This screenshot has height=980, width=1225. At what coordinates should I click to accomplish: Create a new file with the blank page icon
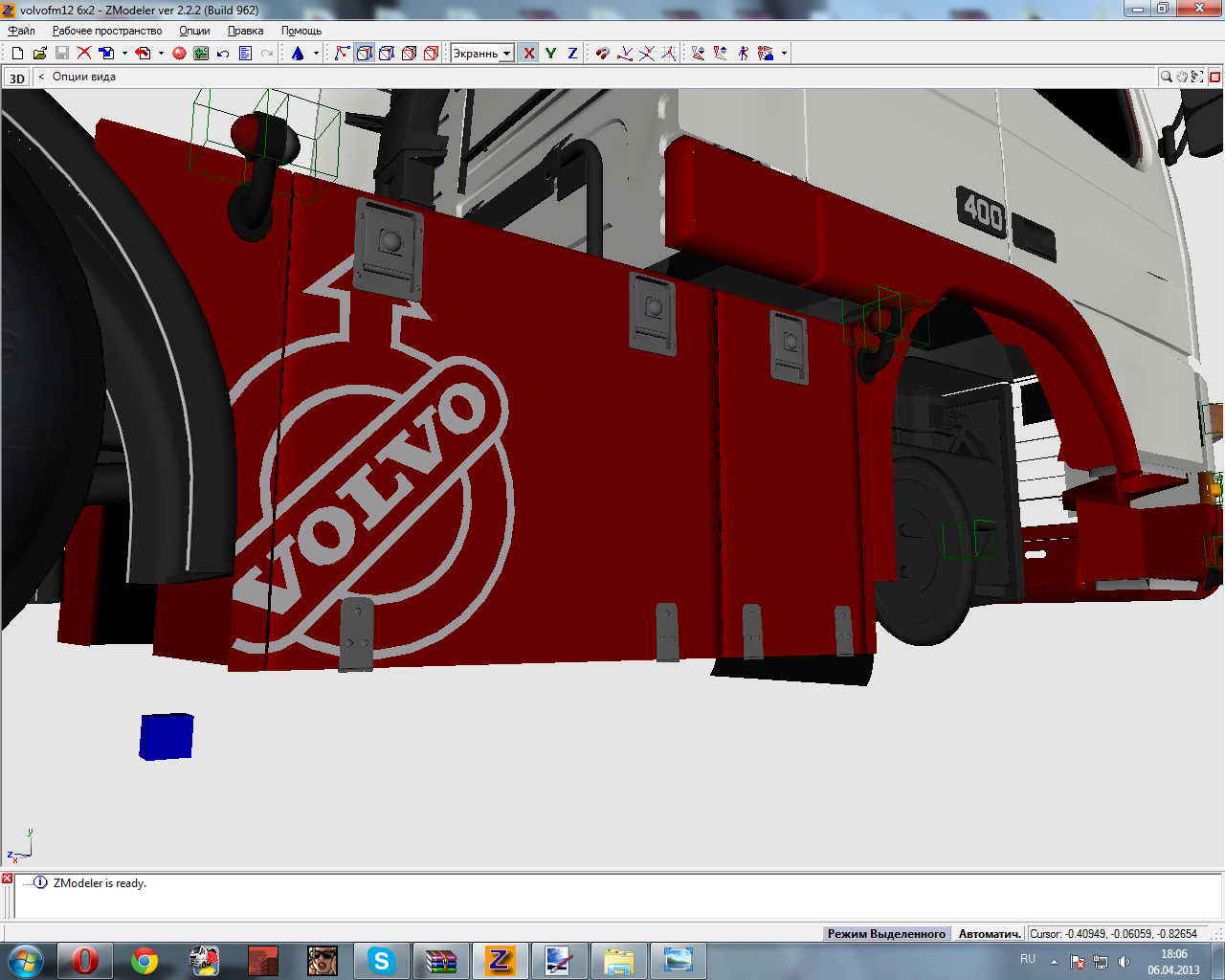17,54
